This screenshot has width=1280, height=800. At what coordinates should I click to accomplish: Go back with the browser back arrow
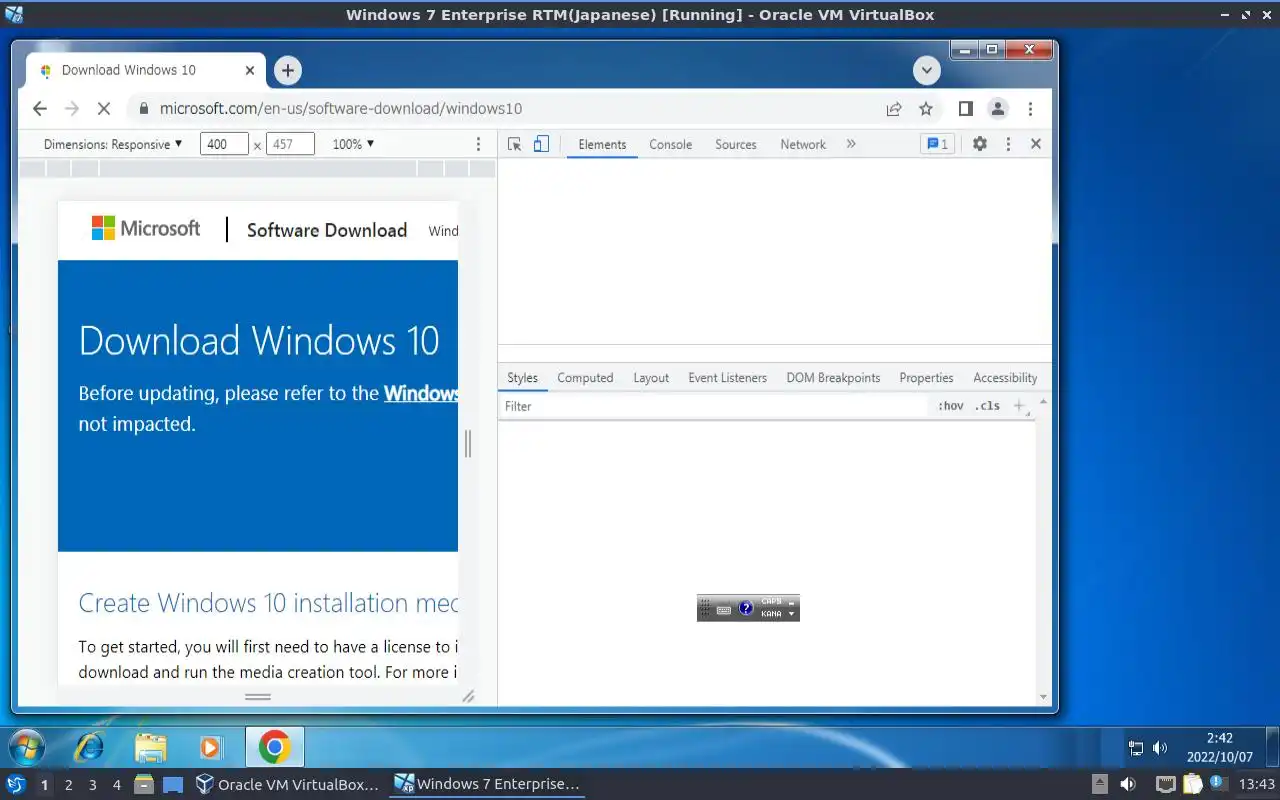(x=40, y=109)
